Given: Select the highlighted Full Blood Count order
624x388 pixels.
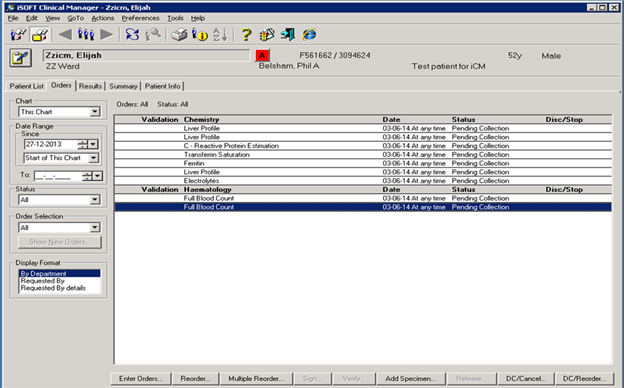Looking at the screenshot, I should point(363,207).
